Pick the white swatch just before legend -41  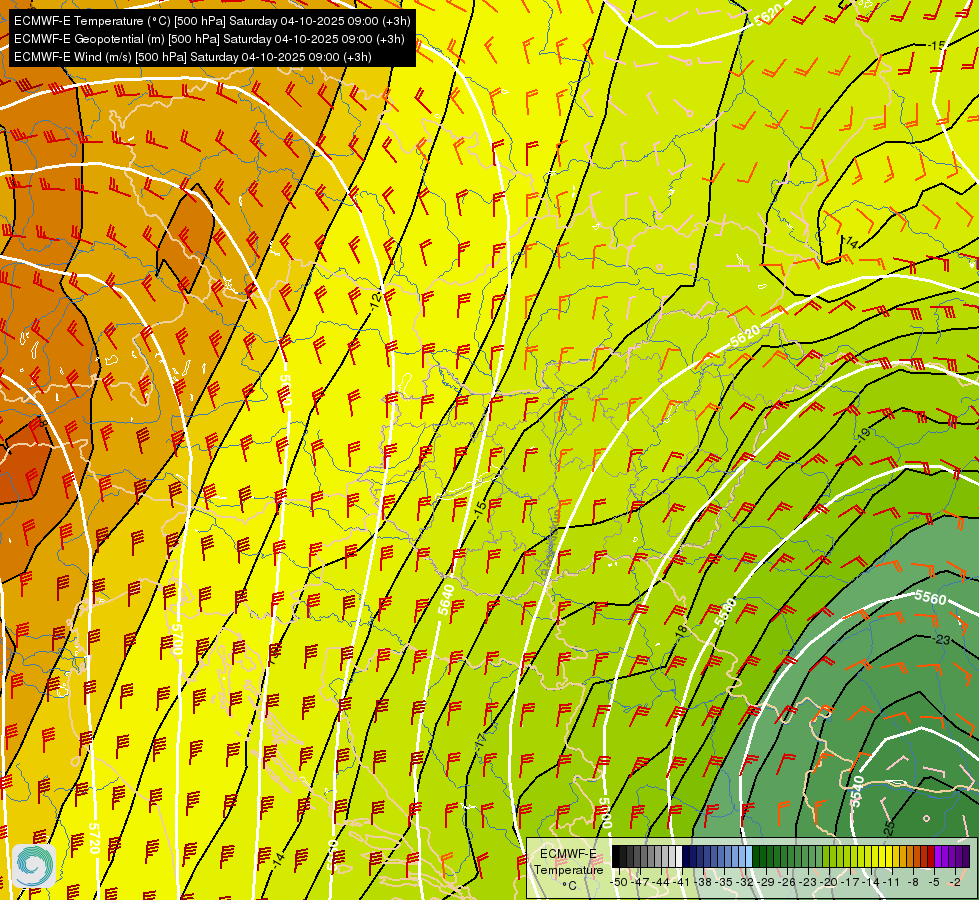(679, 856)
